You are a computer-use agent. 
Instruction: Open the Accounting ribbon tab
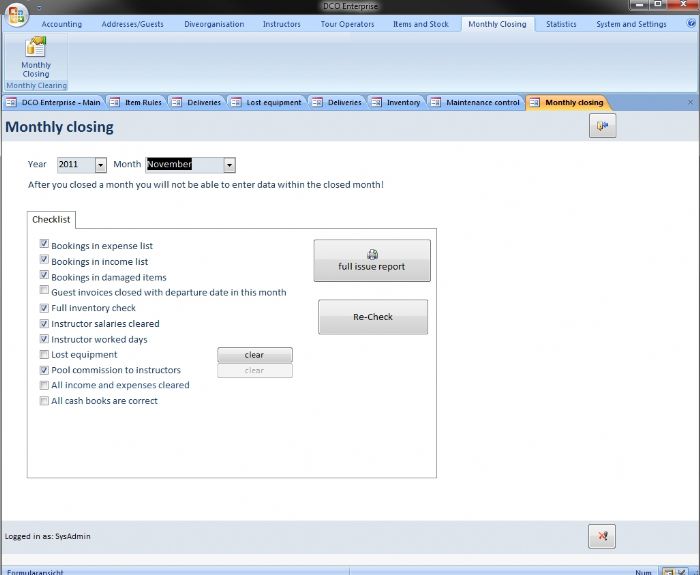pyautogui.click(x=62, y=24)
